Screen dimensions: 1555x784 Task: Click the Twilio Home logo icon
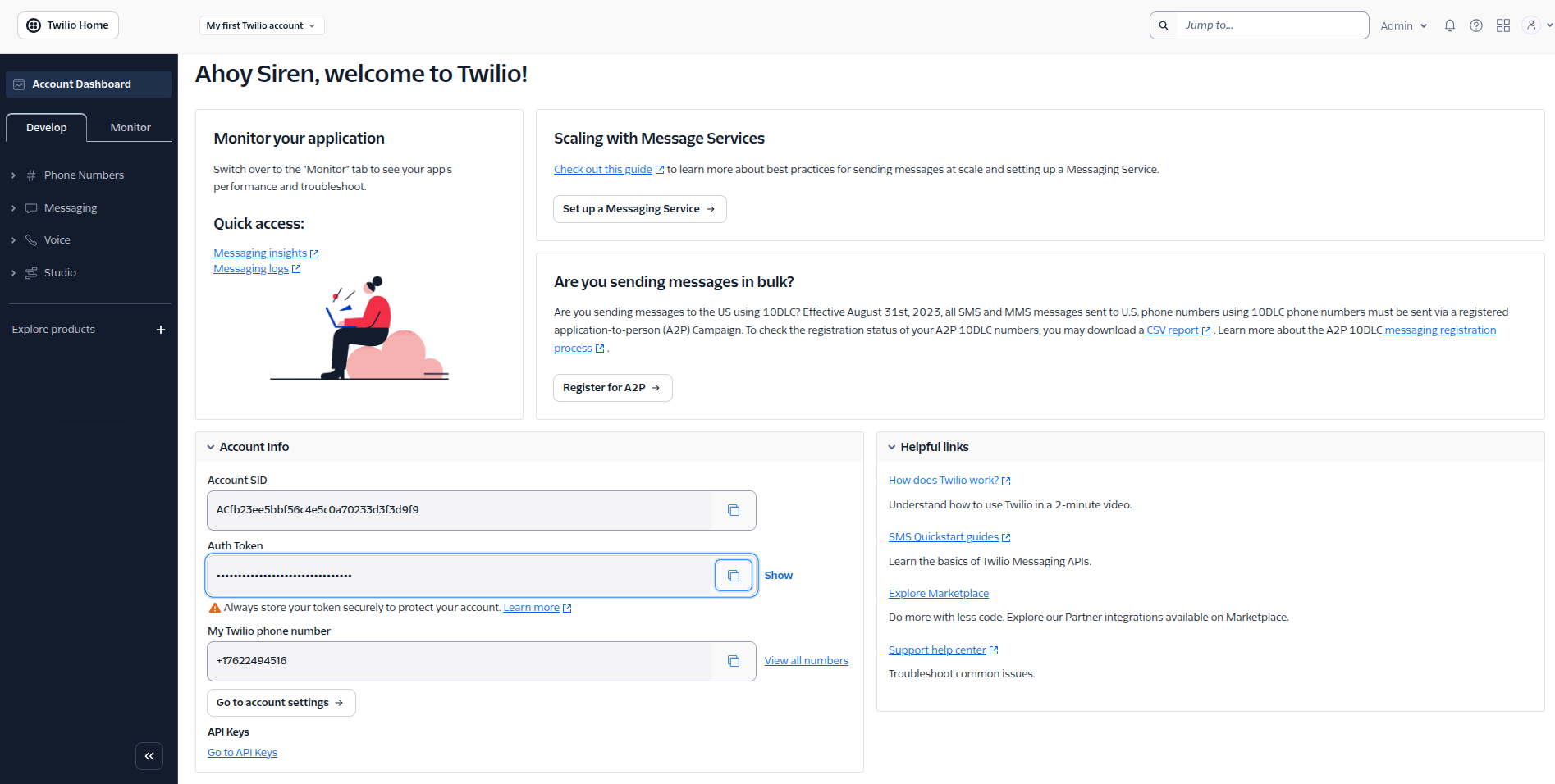click(x=33, y=25)
